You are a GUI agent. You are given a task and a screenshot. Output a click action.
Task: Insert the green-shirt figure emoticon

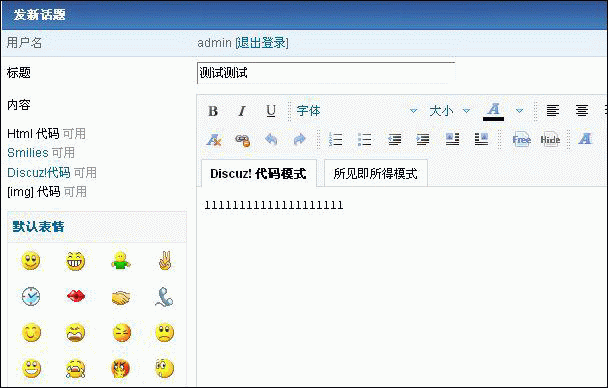click(x=121, y=260)
